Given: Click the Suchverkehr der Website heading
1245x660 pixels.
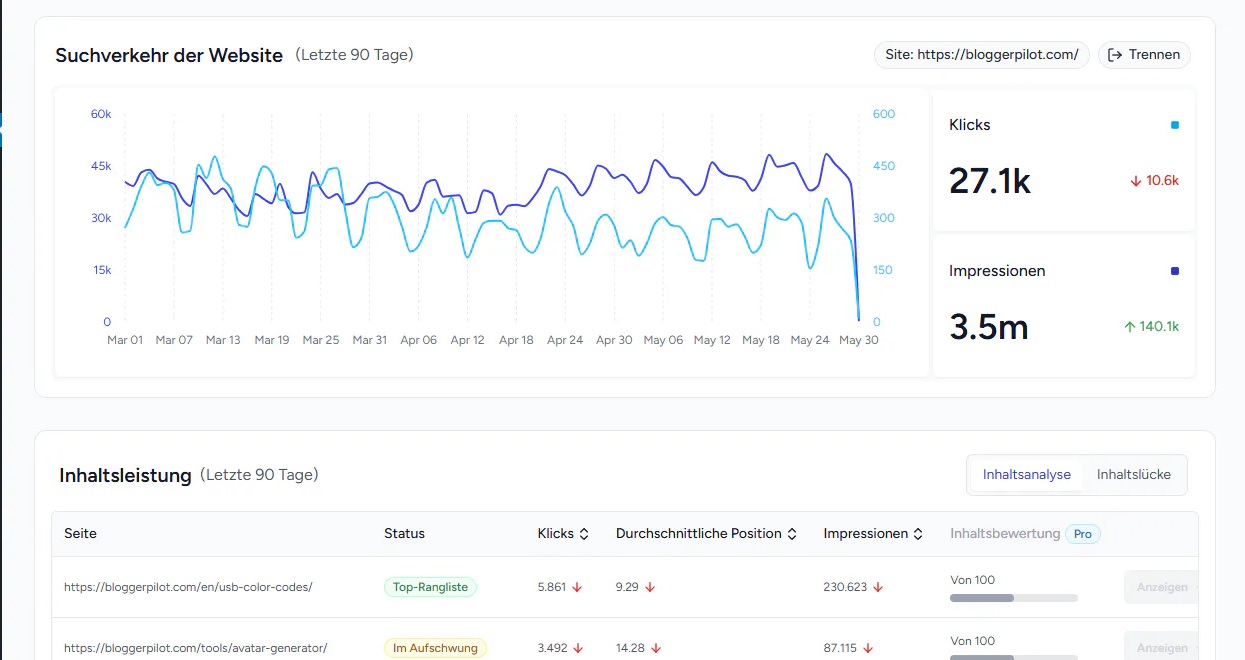Looking at the screenshot, I should click(x=169, y=55).
